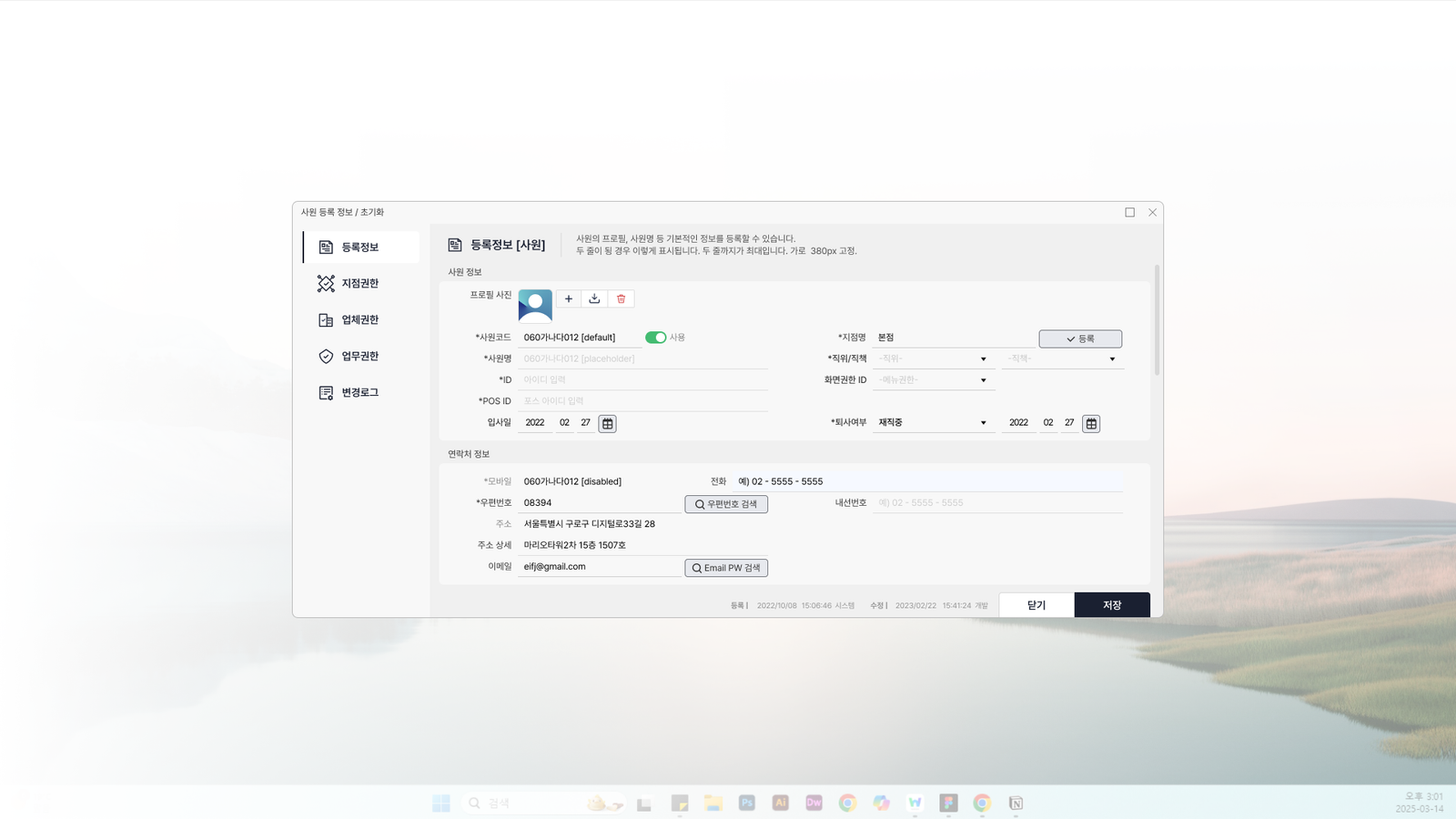This screenshot has height=819, width=1456.
Task: Click the 내선번호 extension field
Action: (x=997, y=503)
